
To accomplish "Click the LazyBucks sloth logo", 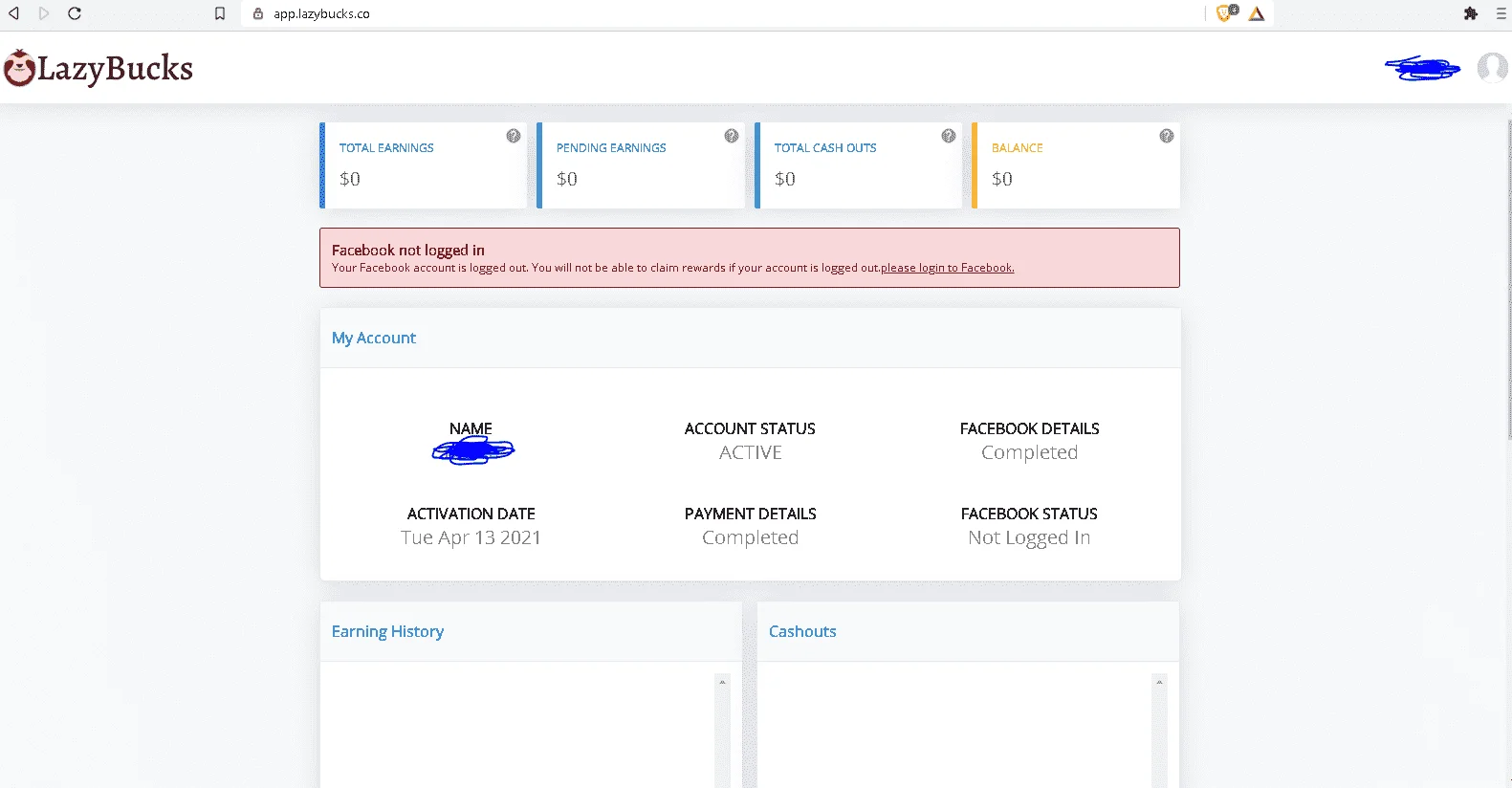I will click(x=99, y=68).
